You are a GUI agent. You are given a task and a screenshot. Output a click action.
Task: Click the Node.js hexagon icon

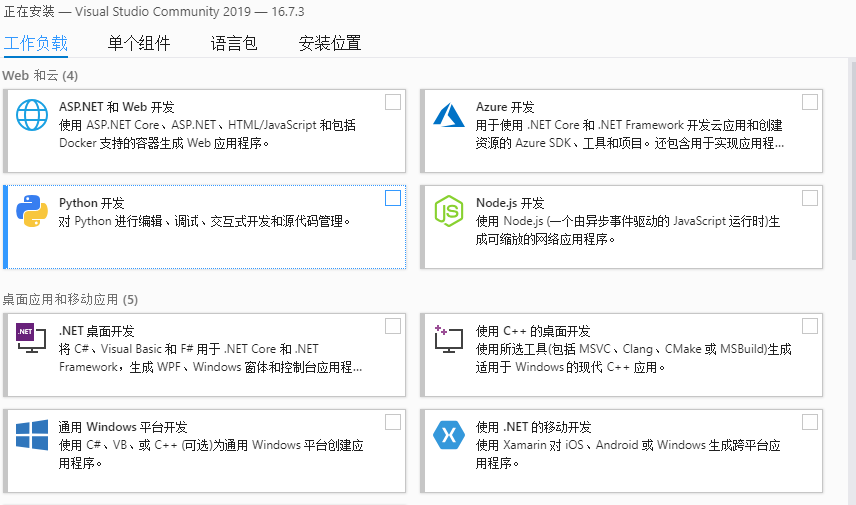(449, 211)
